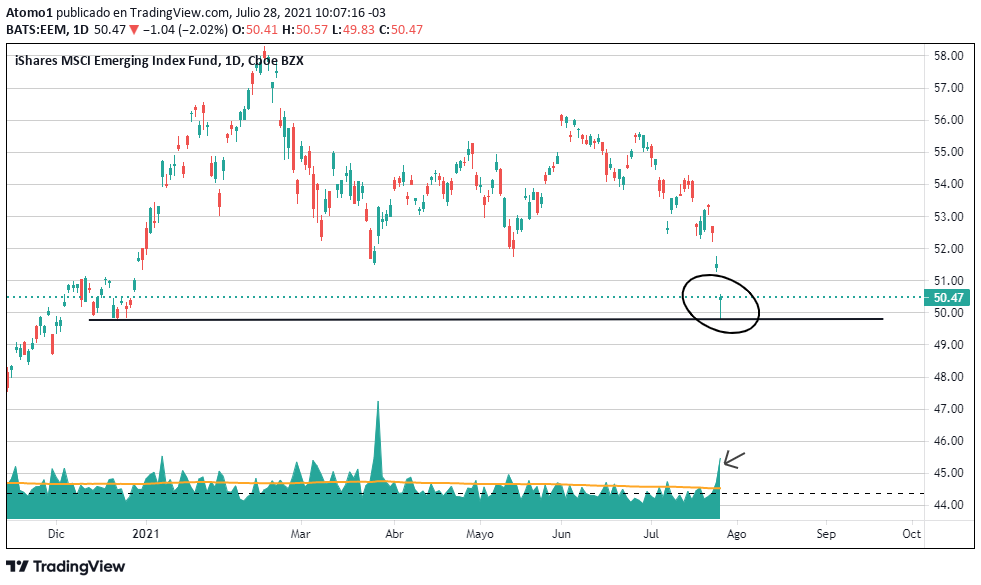Image resolution: width=981 pixels, height=585 pixels.
Task: Click the high value H:50.57
Action: click(x=305, y=29)
